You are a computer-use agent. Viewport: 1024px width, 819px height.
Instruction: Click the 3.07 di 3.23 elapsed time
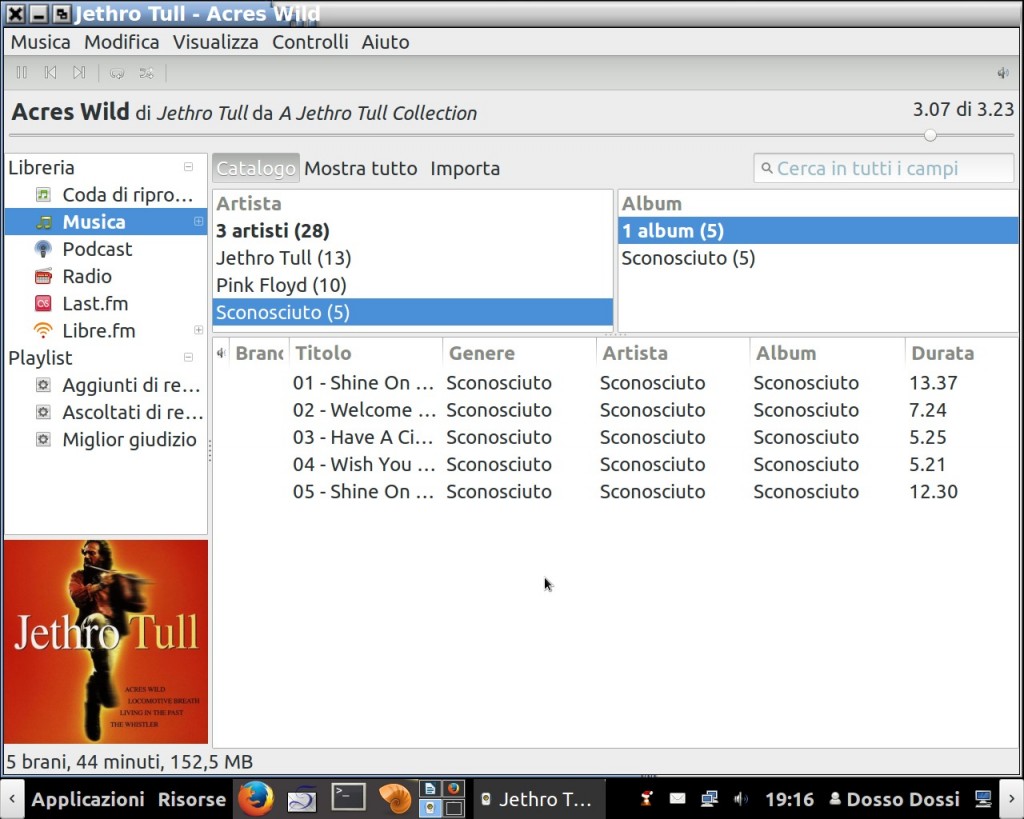pos(963,109)
